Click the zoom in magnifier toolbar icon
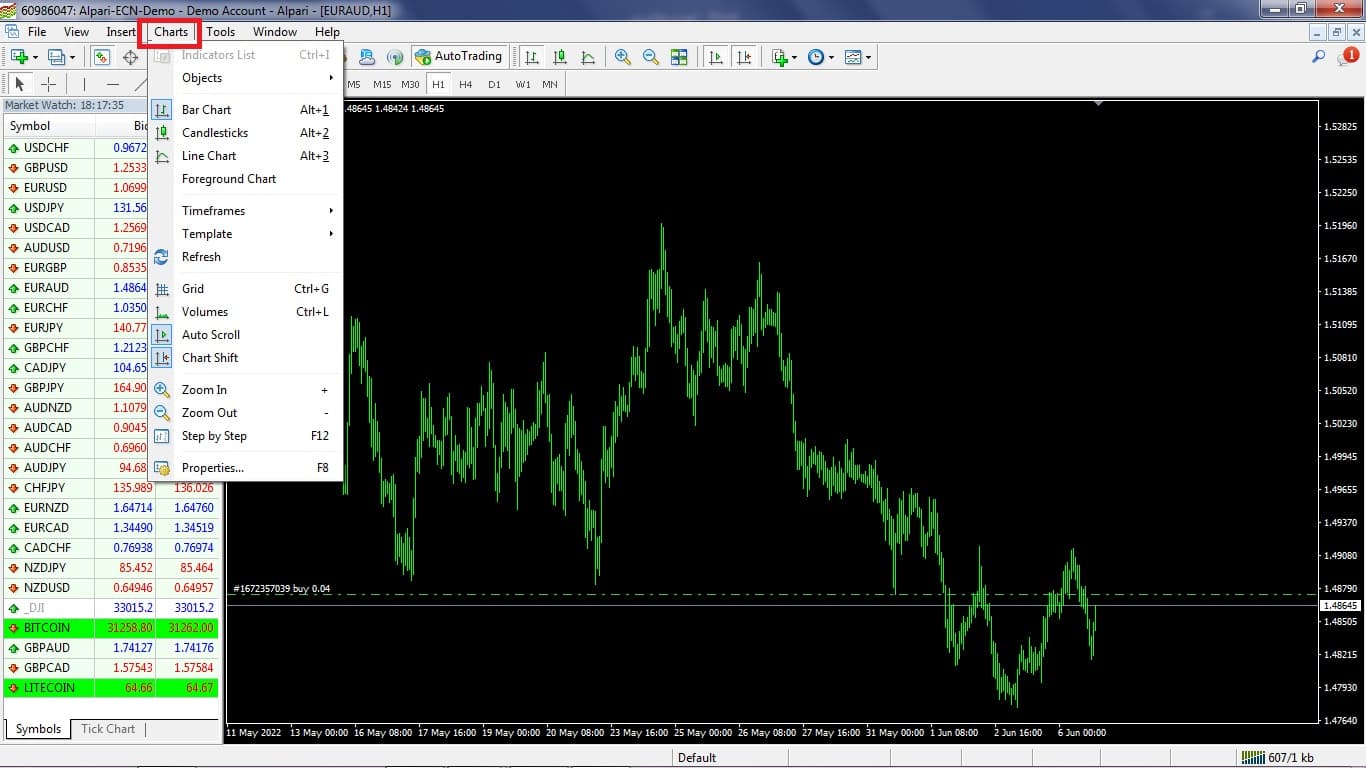 click(623, 57)
